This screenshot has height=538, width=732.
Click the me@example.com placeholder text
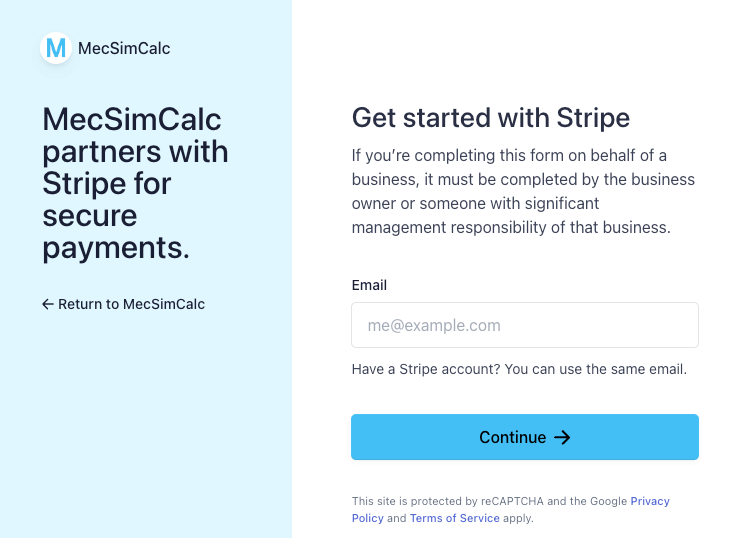pos(434,326)
